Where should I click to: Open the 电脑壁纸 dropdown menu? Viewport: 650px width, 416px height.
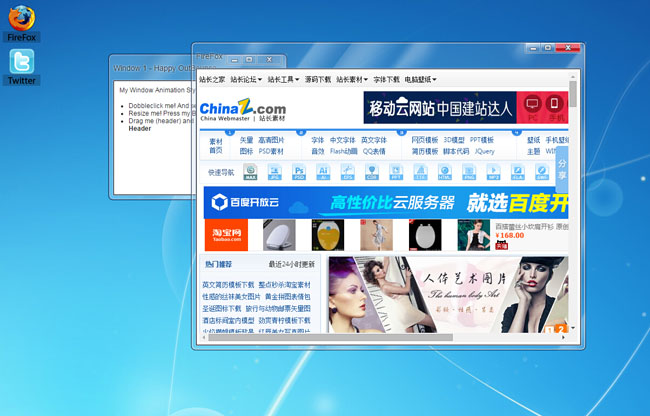420,78
